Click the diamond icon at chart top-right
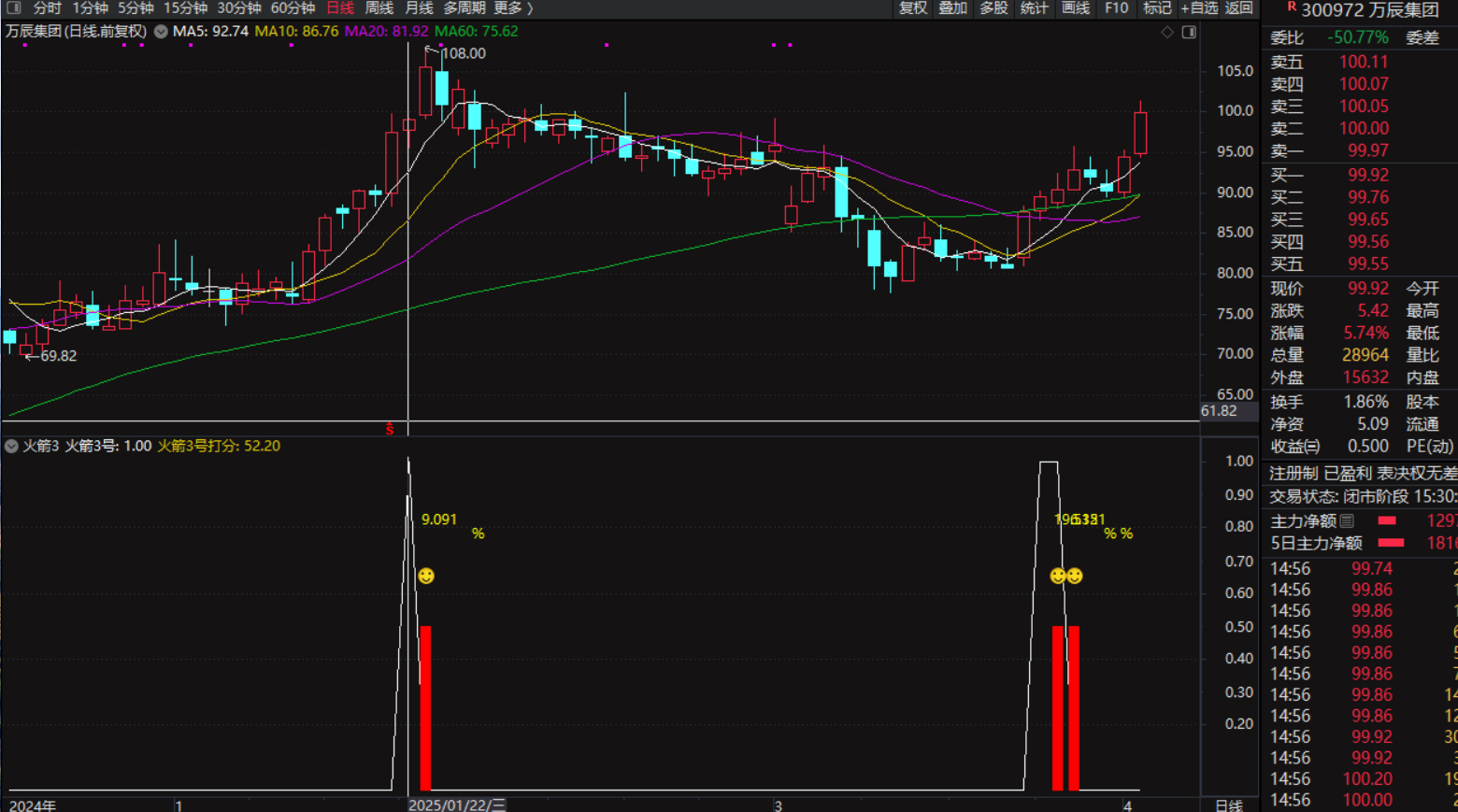This screenshot has width=1458, height=812. (x=1167, y=32)
